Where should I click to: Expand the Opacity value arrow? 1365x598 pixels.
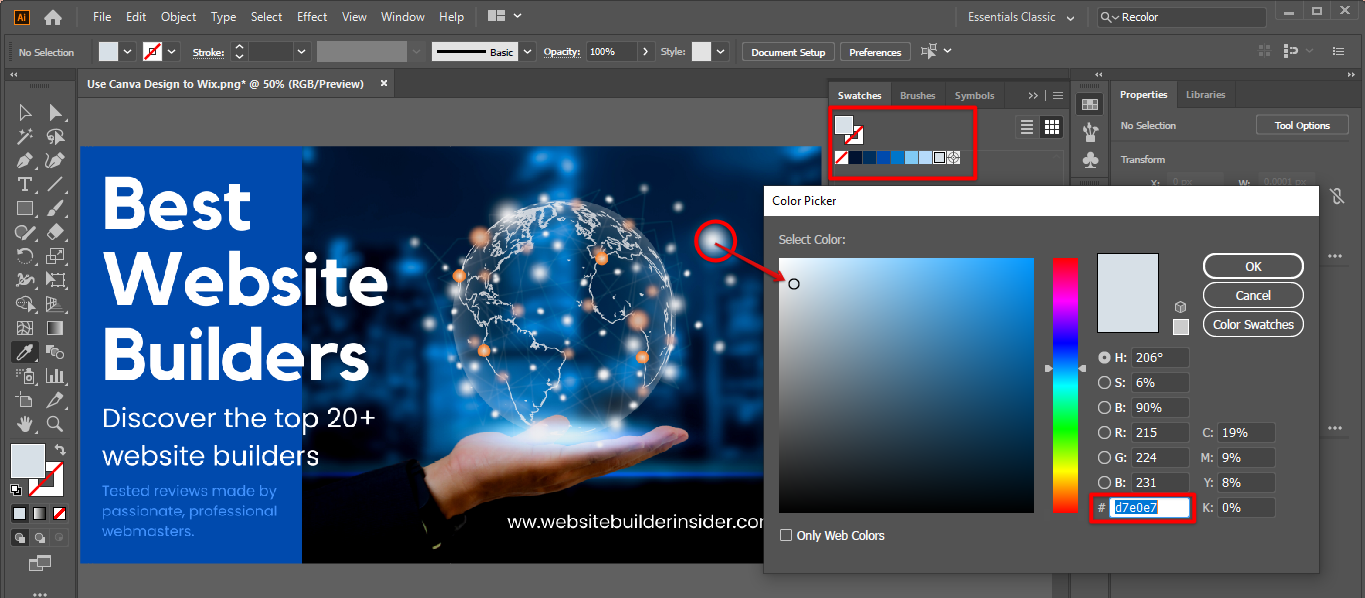point(645,52)
